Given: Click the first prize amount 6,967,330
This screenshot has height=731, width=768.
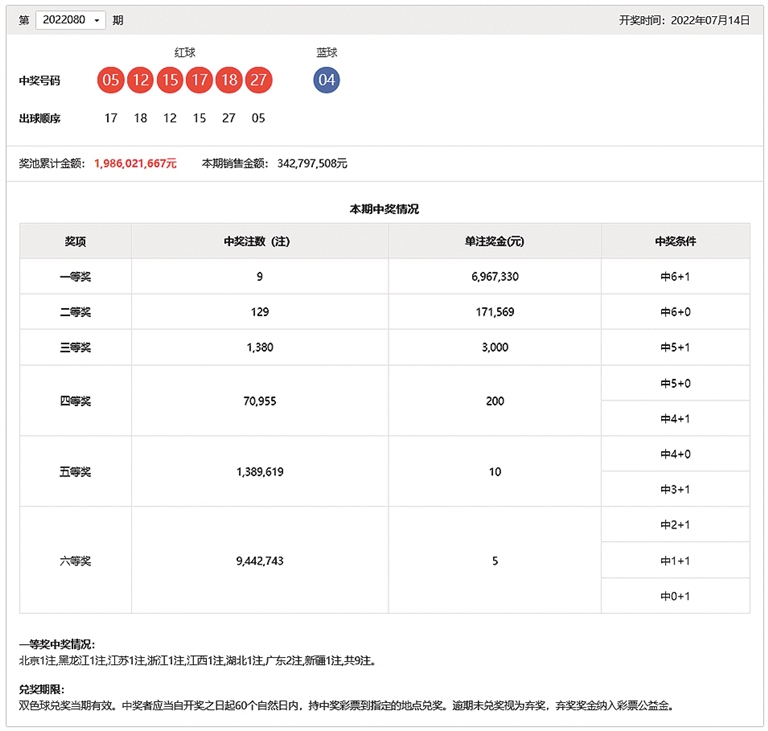Looking at the screenshot, I should tap(495, 276).
